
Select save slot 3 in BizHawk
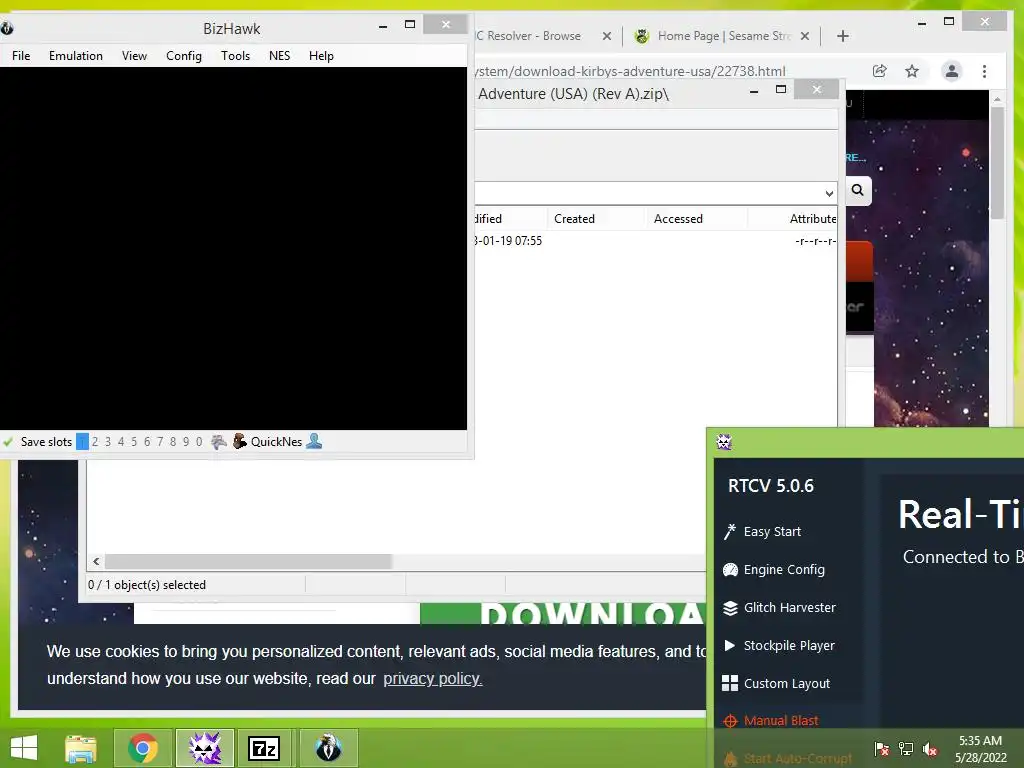pyautogui.click(x=108, y=442)
